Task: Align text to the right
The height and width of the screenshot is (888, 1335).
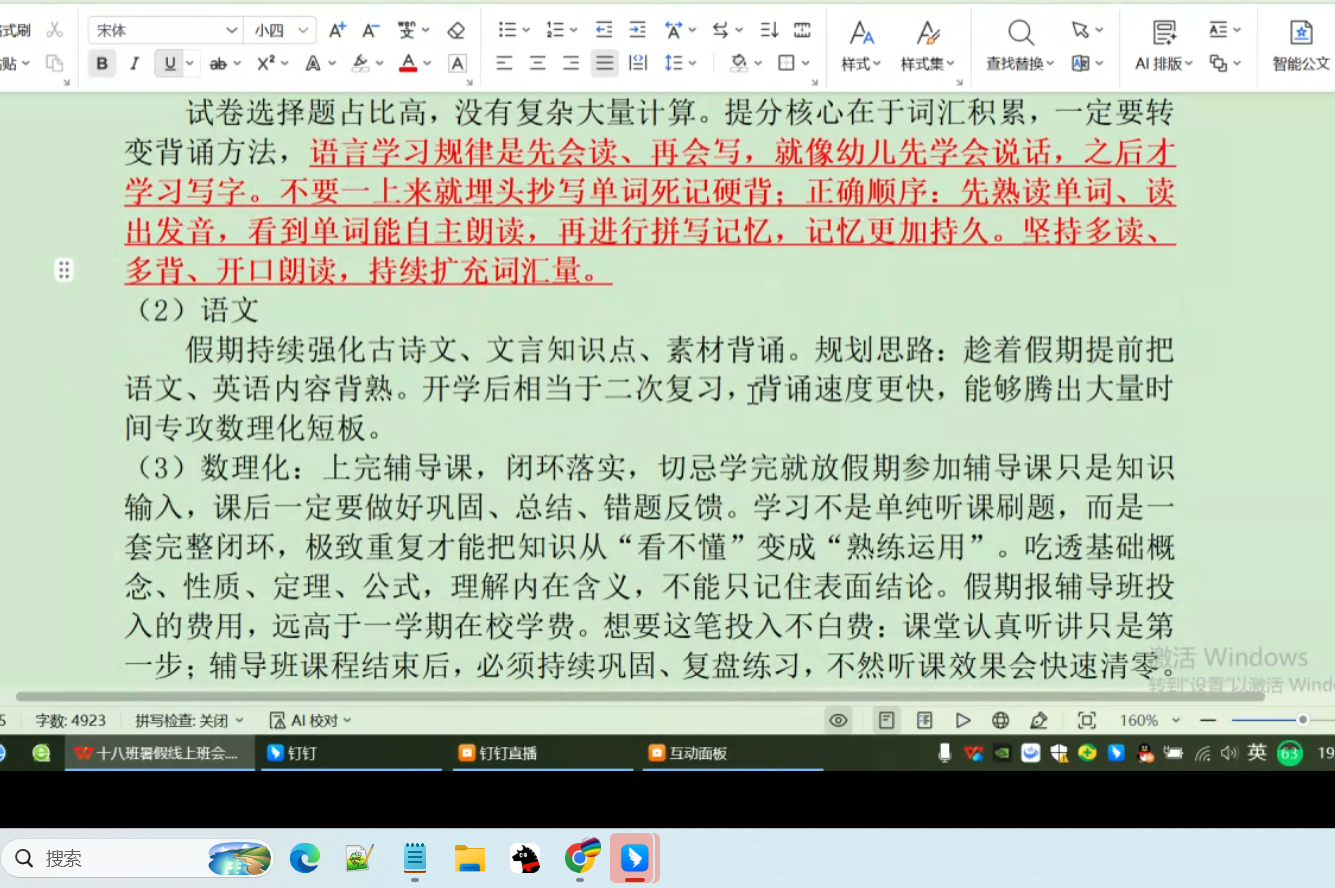Action: tap(571, 64)
